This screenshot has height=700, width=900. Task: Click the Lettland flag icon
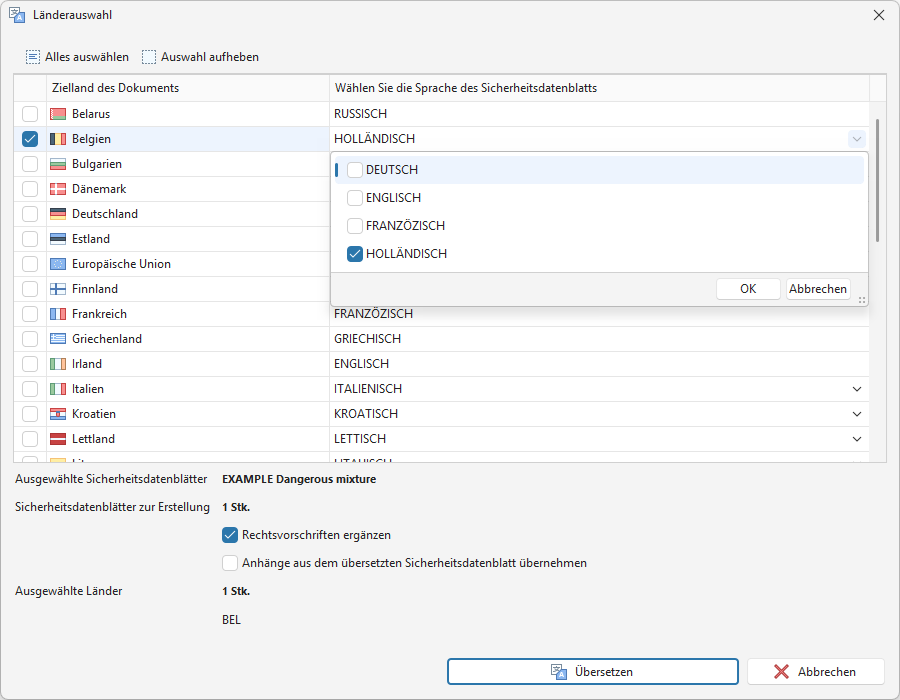[58, 439]
